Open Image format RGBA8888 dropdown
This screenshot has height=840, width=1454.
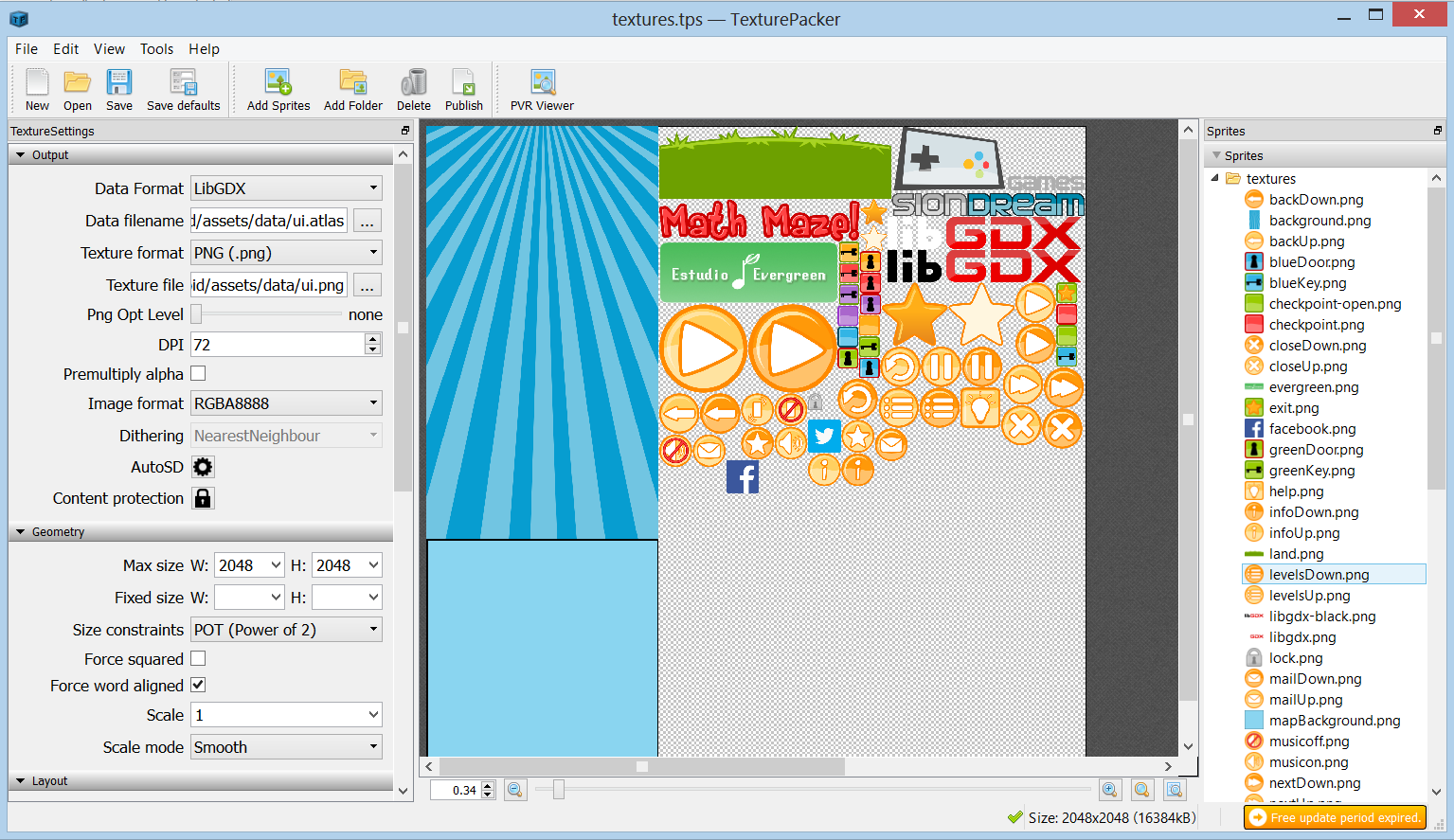286,403
